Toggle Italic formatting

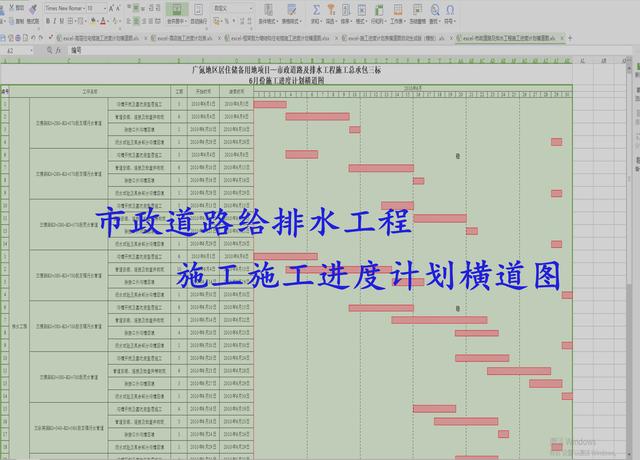click(54, 21)
